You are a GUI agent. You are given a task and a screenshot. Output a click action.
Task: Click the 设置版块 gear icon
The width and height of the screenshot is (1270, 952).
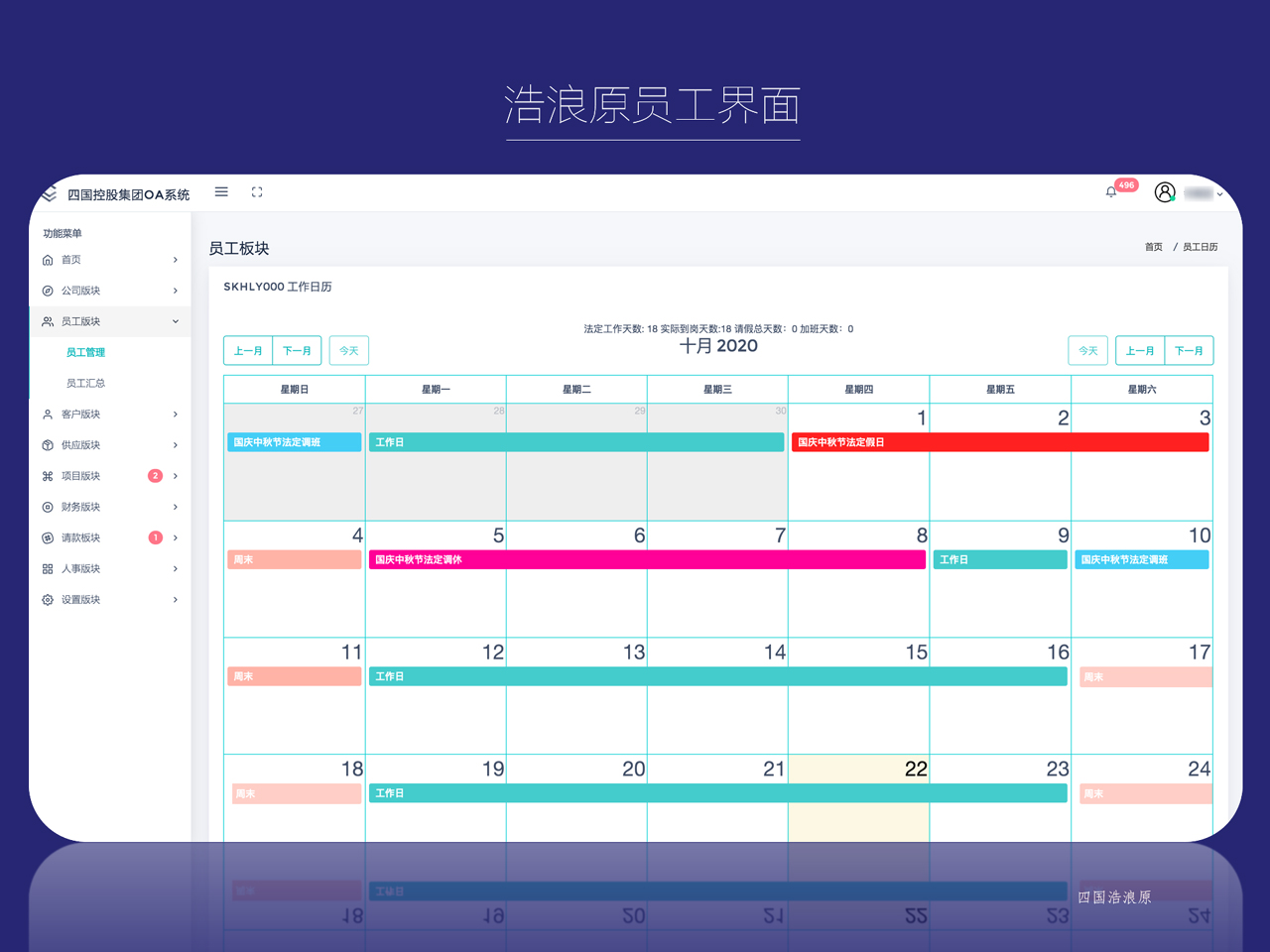pos(48,600)
